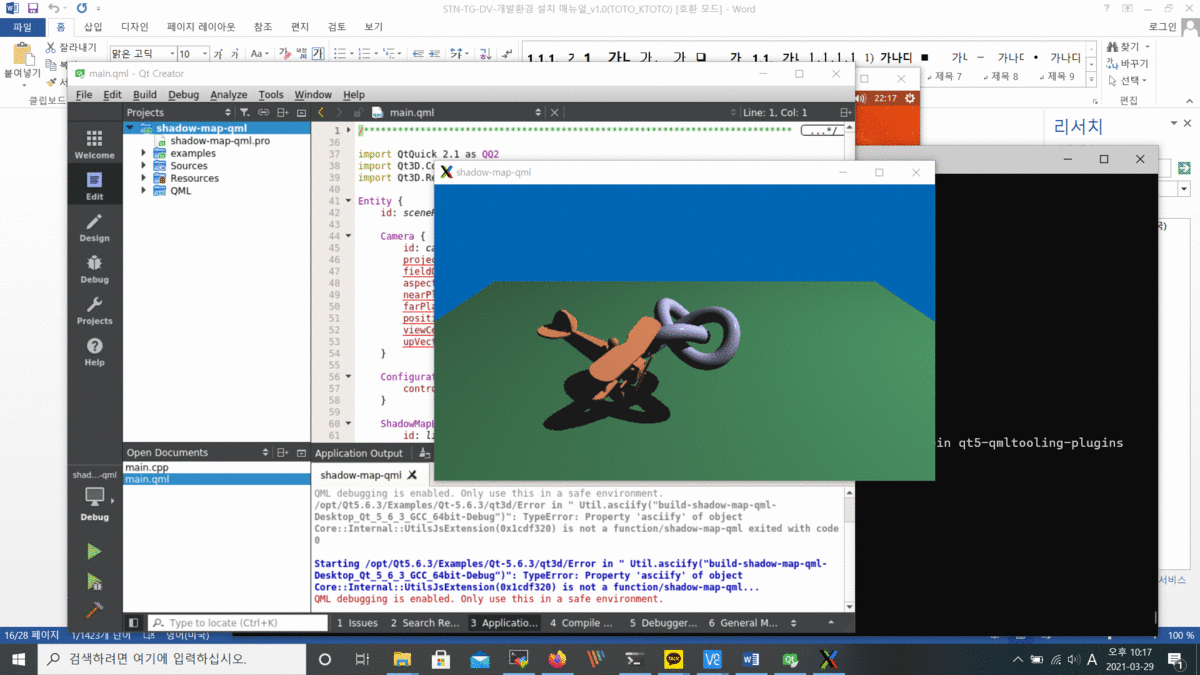Open the Analyze menu in Qt Creator
The image size is (1200, 675).
coord(228,95)
